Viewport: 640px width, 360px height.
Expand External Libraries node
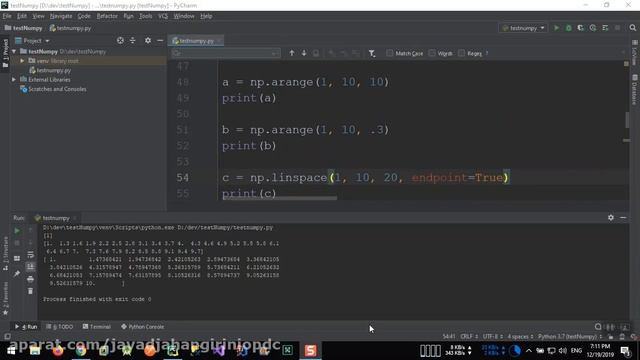point(14,80)
